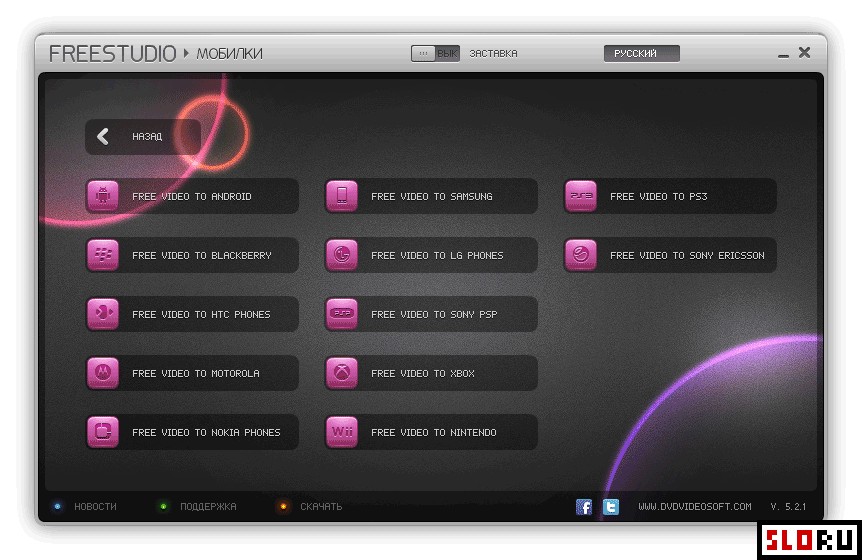The width and height of the screenshot is (862, 560).
Task: Open Free Video to Nintendo label
Action: (434, 433)
